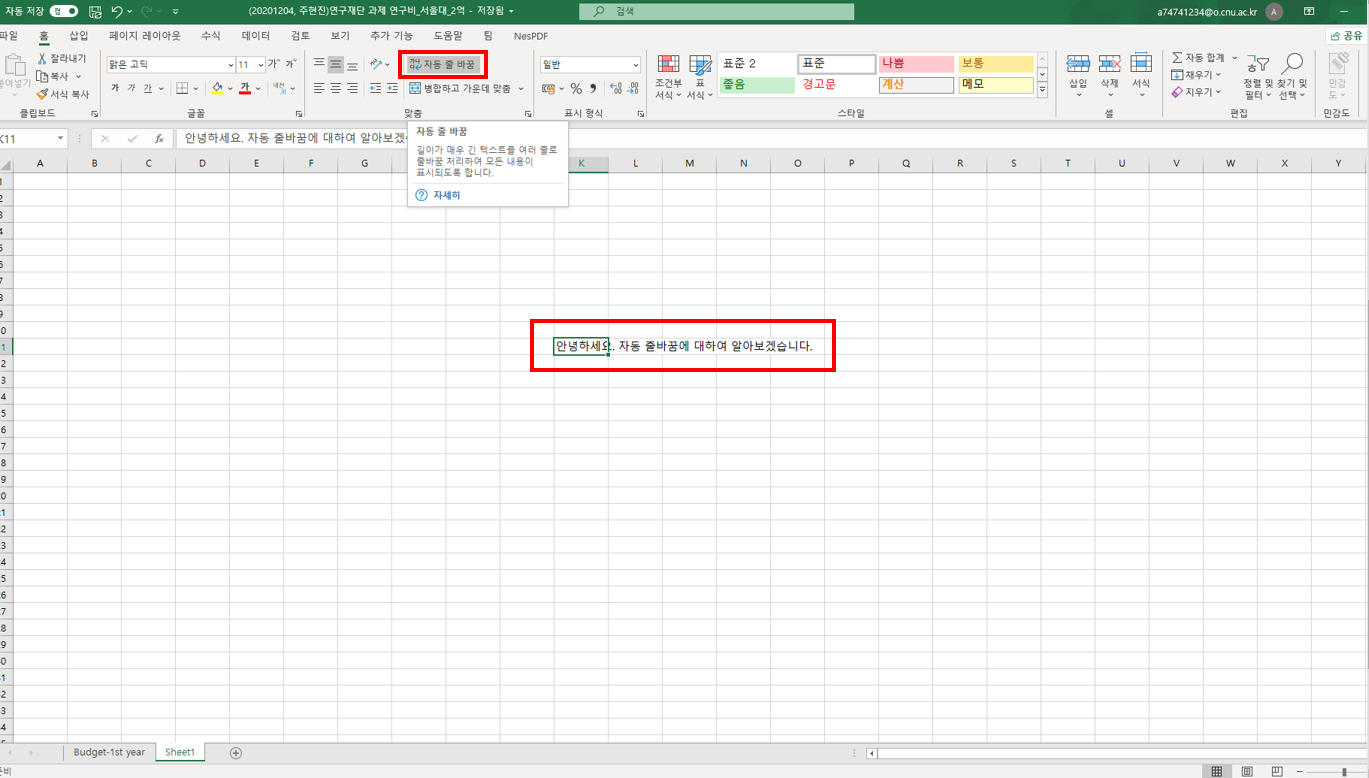
Task: Toggle the 자동 저장 AutoSave switch
Action: click(x=64, y=11)
